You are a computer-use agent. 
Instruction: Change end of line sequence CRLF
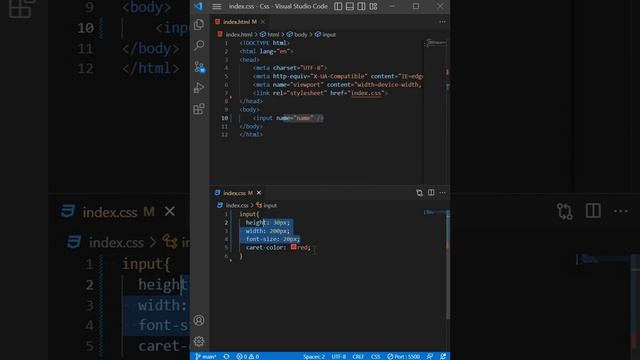click(358, 356)
